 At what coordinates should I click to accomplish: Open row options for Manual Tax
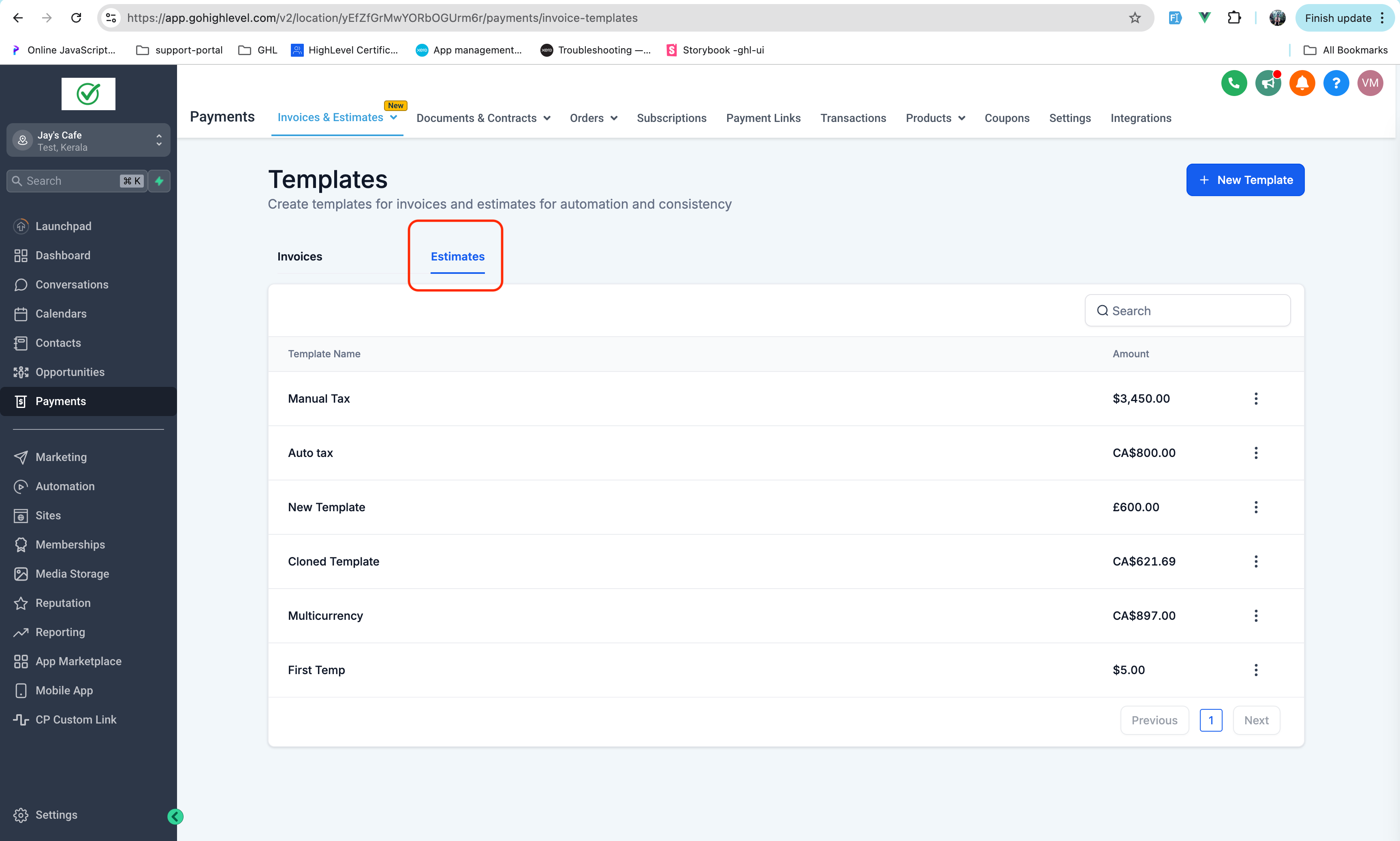1255,398
